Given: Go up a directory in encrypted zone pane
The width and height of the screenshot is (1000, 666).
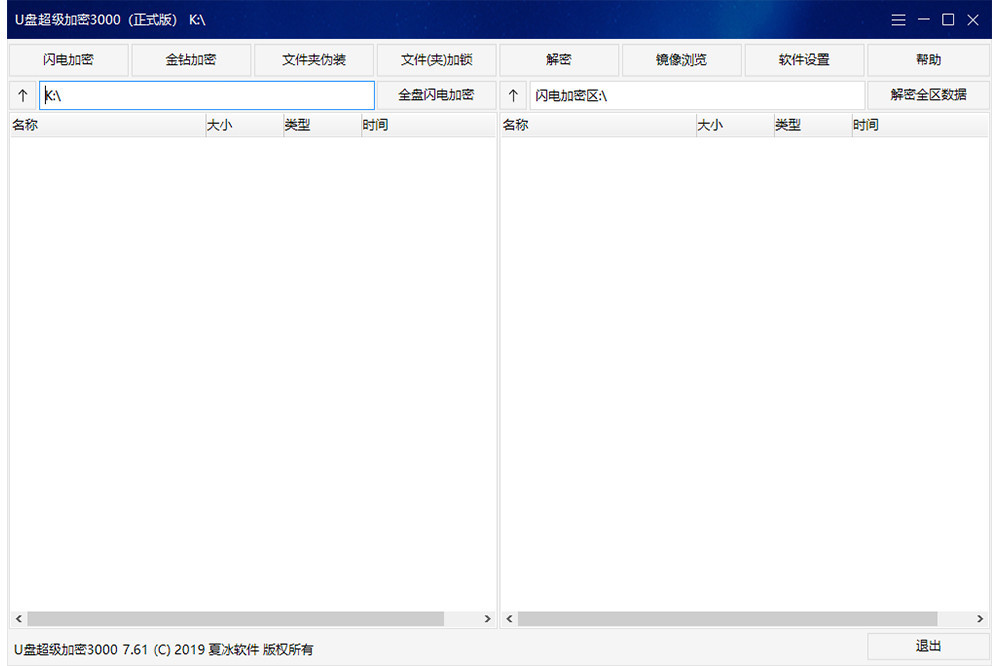Looking at the screenshot, I should tap(513, 96).
